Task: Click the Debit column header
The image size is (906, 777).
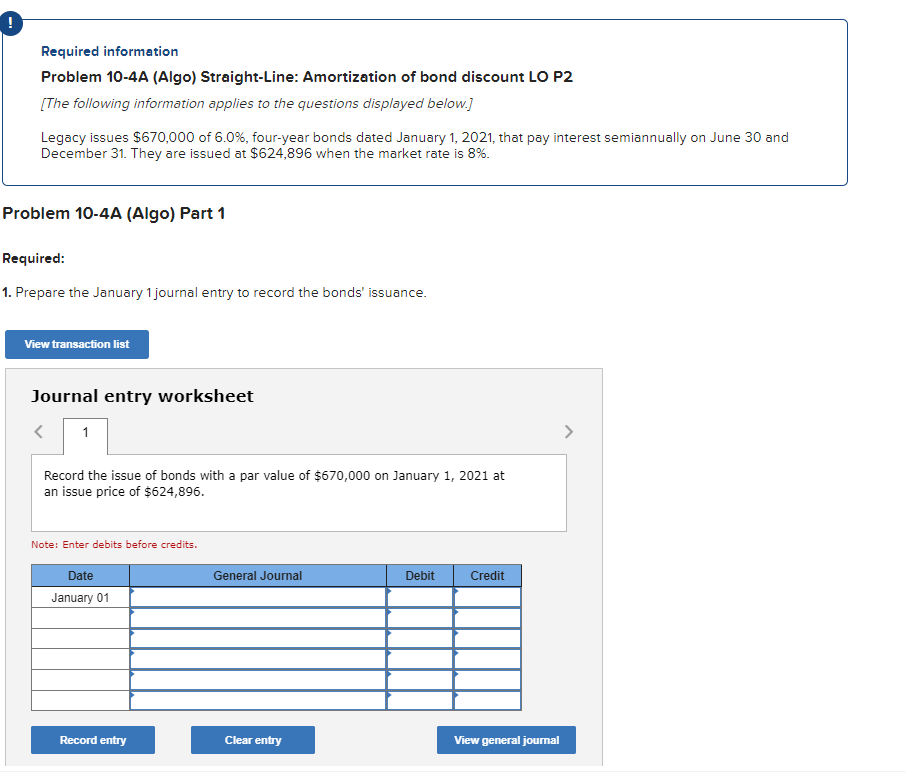Action: tap(420, 575)
